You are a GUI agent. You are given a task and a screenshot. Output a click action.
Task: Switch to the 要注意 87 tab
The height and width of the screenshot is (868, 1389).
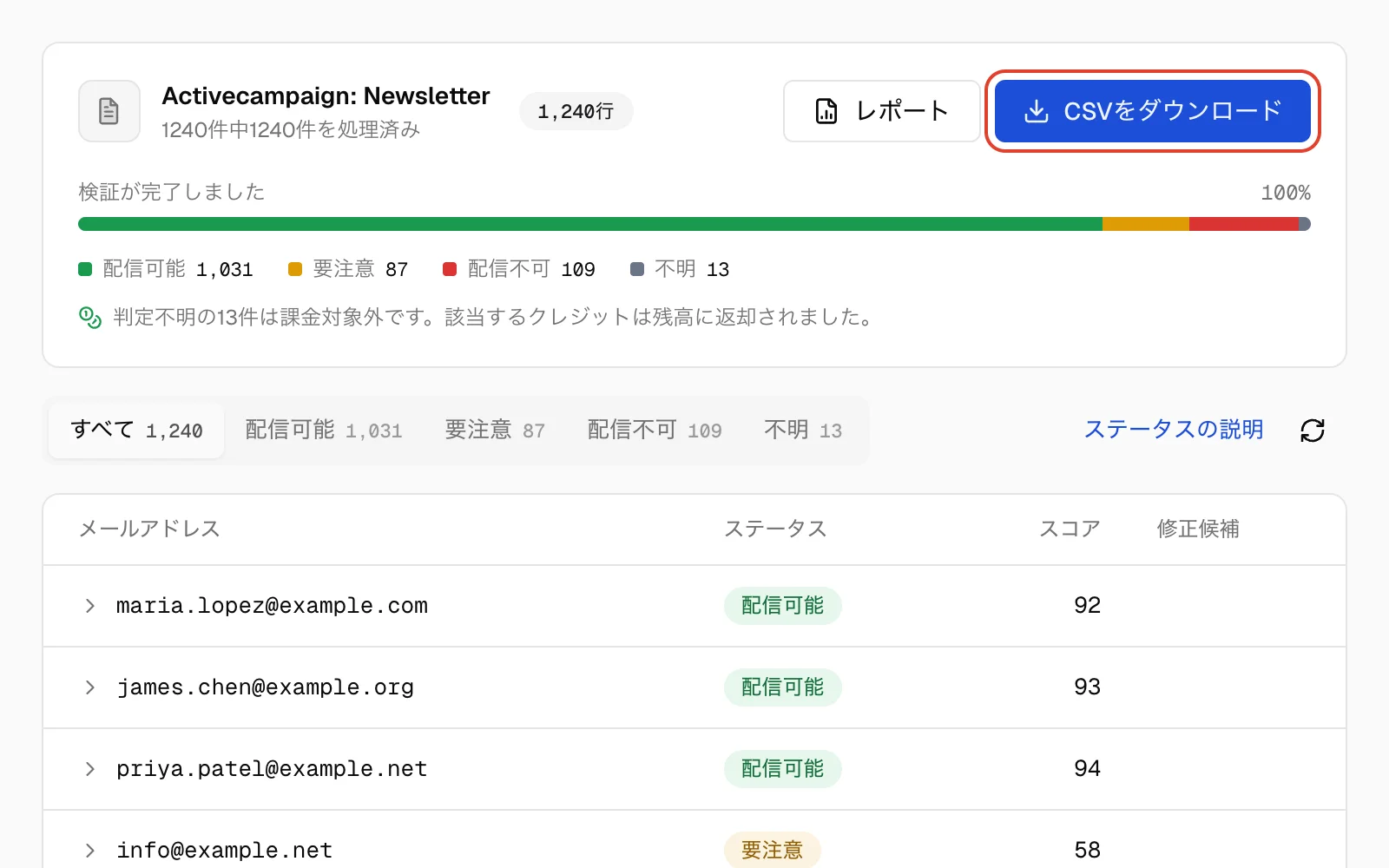[x=495, y=431]
